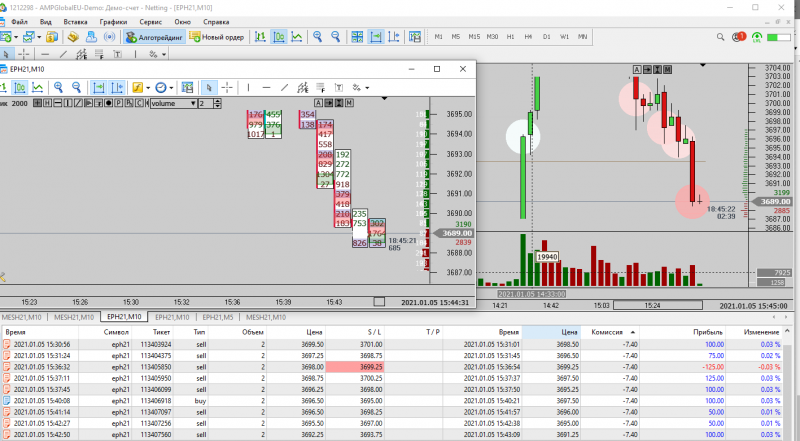Click the green connection status bar
This screenshot has height=441, width=800.
pos(779,37)
